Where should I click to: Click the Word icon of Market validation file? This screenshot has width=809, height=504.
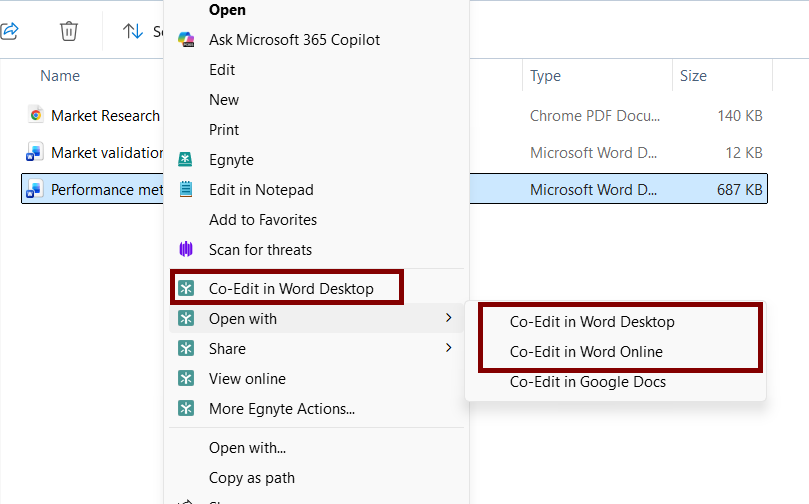35,152
